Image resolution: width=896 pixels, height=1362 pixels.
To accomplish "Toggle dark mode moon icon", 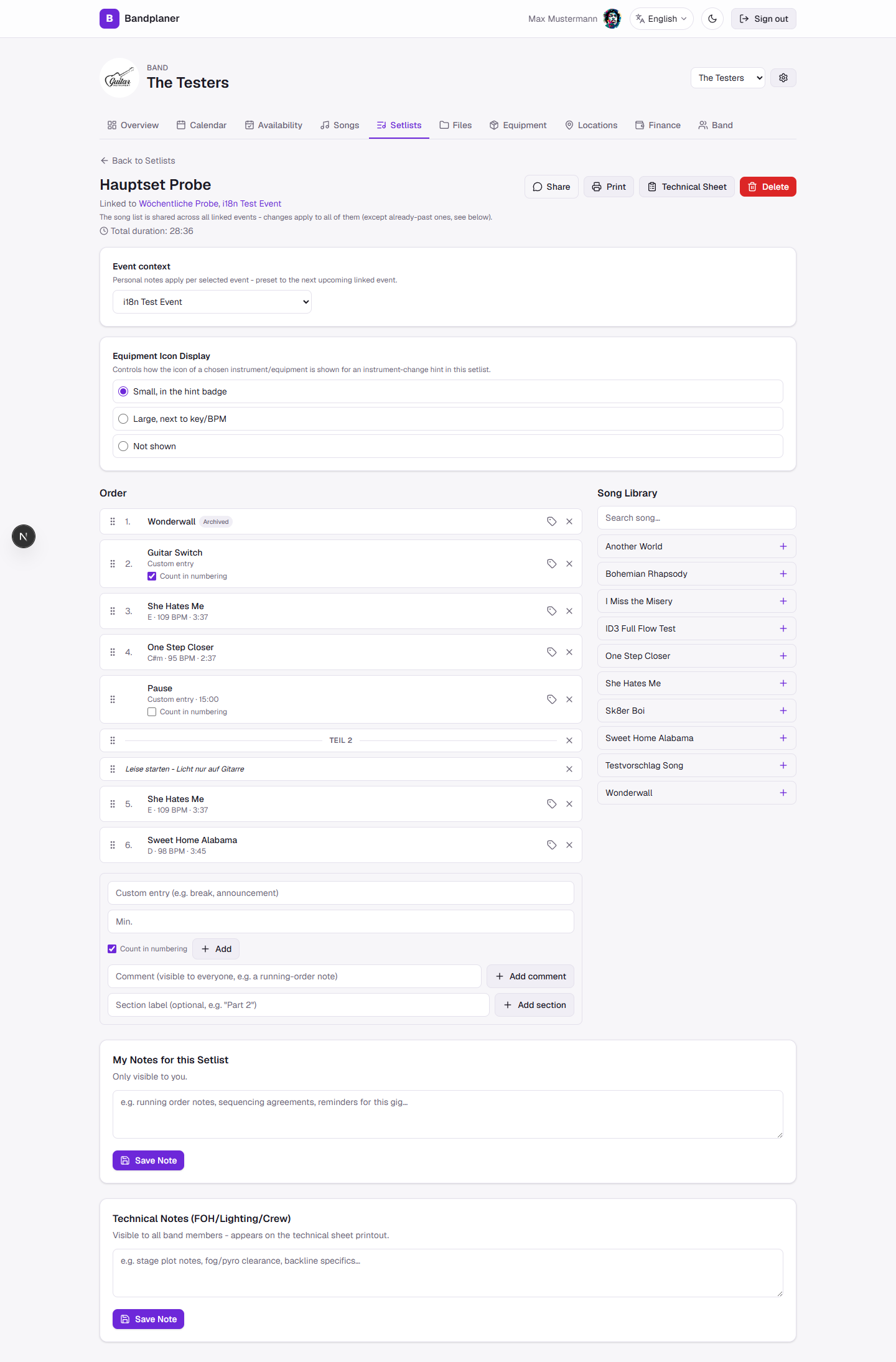I will coord(712,19).
